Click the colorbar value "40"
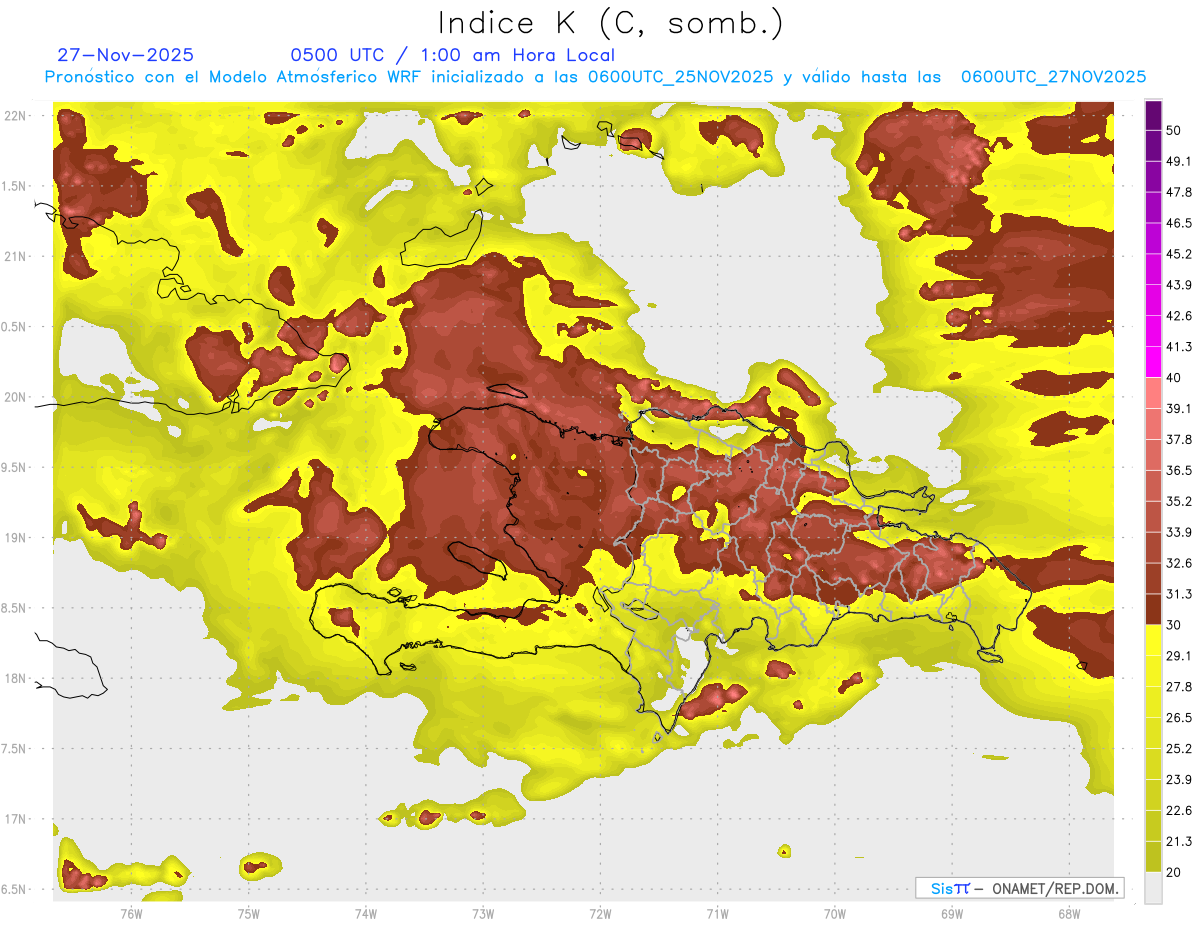The height and width of the screenshot is (927, 1200). pos(1175,378)
